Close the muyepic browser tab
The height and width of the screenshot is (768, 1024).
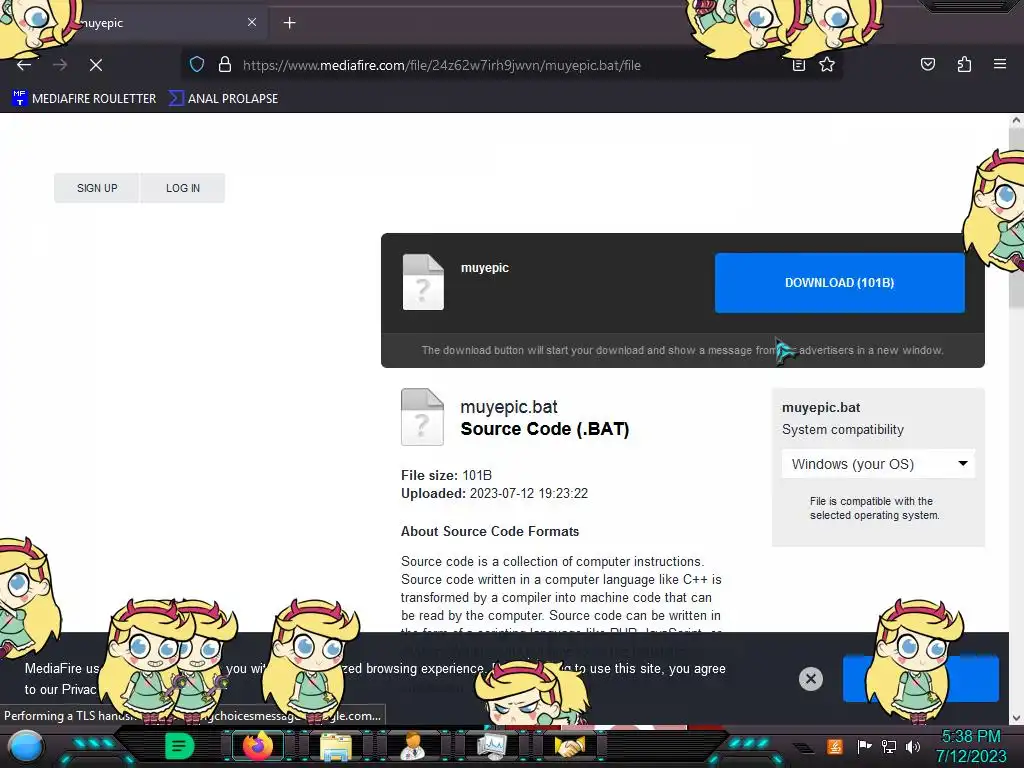point(251,23)
